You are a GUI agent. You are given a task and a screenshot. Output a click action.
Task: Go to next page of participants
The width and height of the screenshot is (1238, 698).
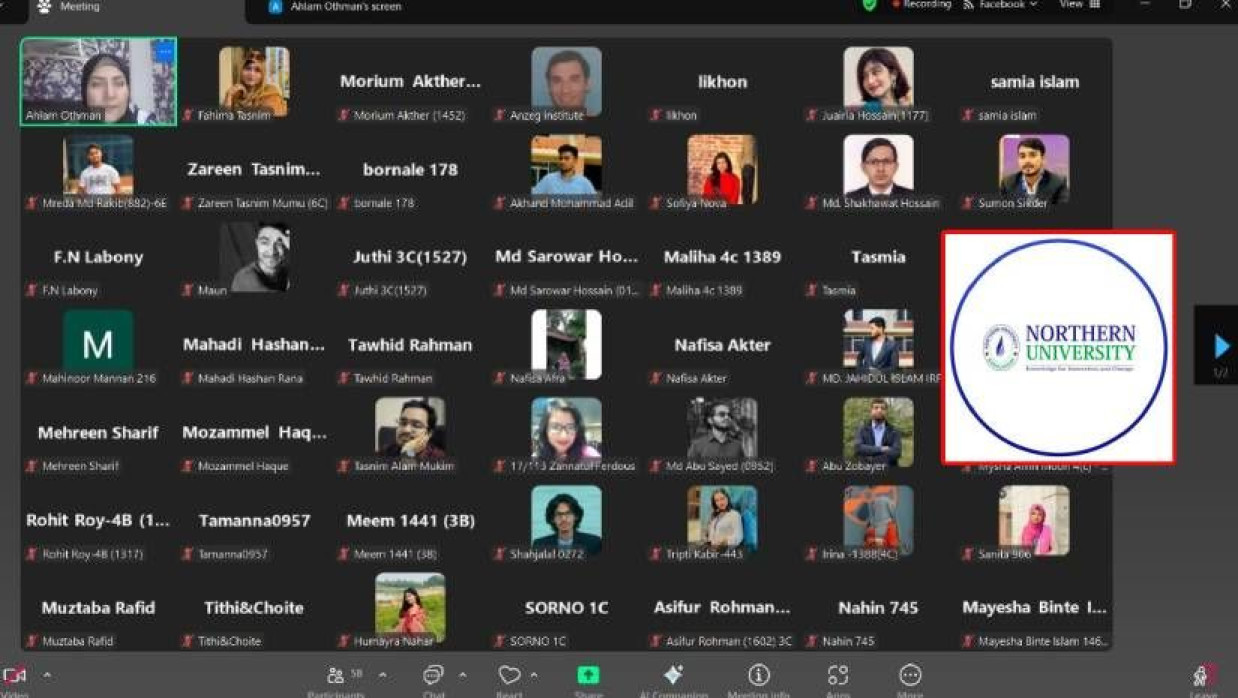tap(1221, 346)
